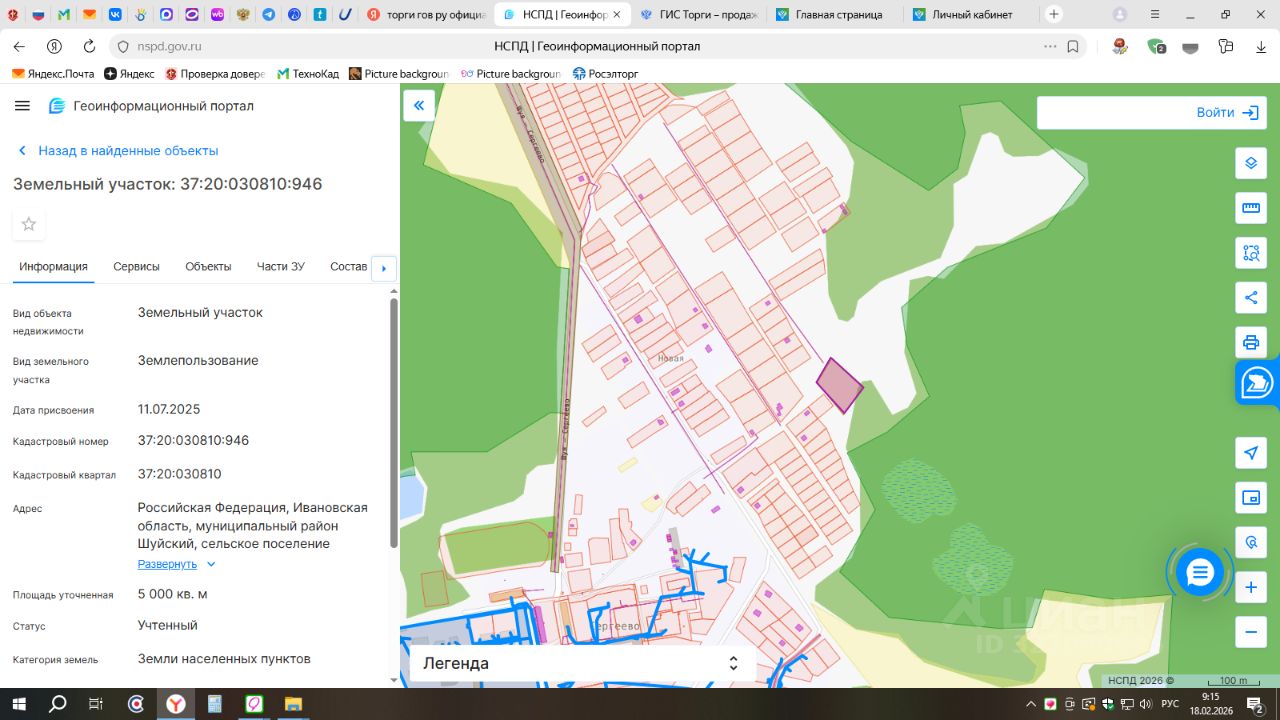Select cadastral quarter 37:20:030810 value

click(180, 474)
